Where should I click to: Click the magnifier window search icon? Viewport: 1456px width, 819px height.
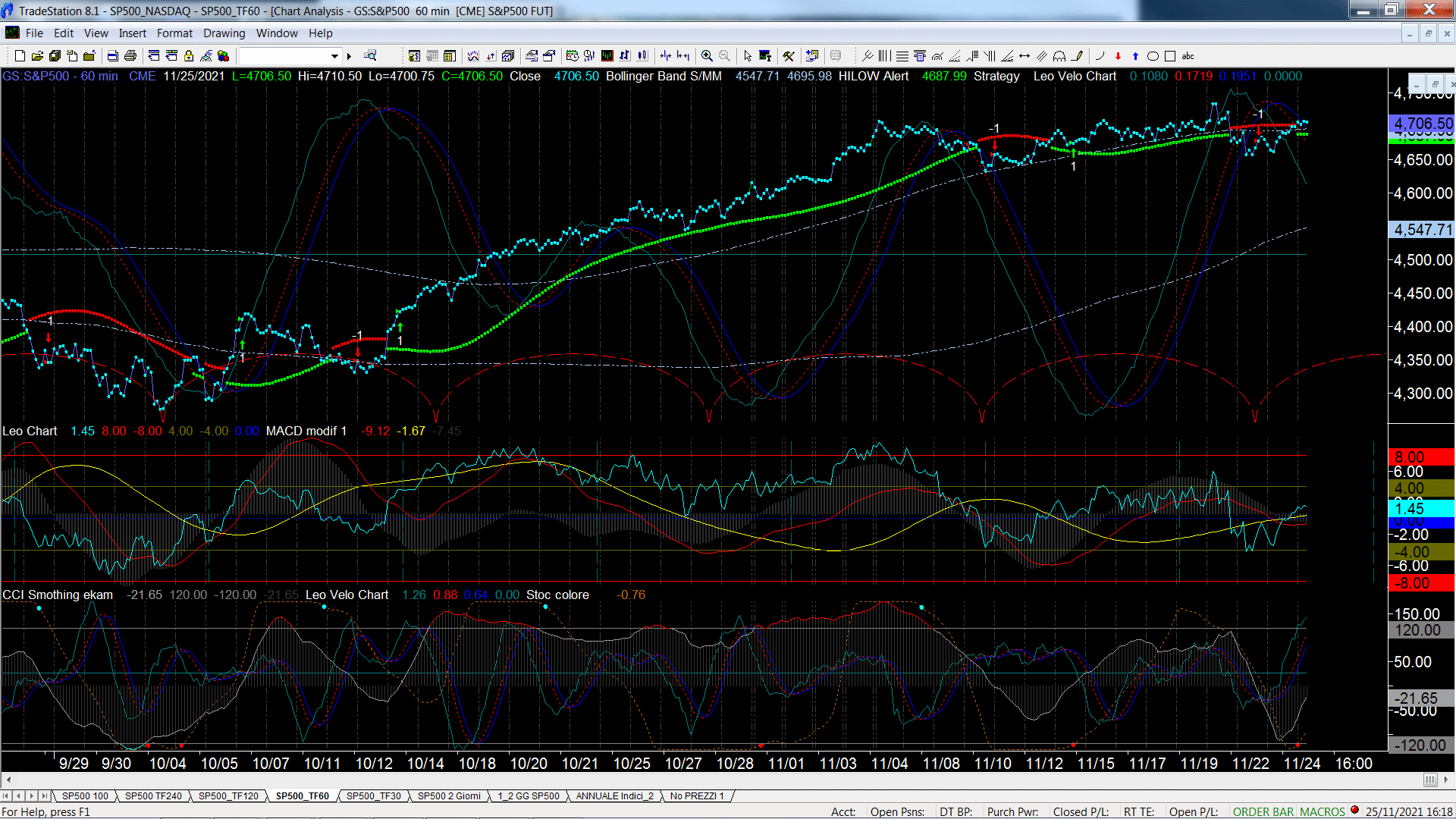(370, 56)
